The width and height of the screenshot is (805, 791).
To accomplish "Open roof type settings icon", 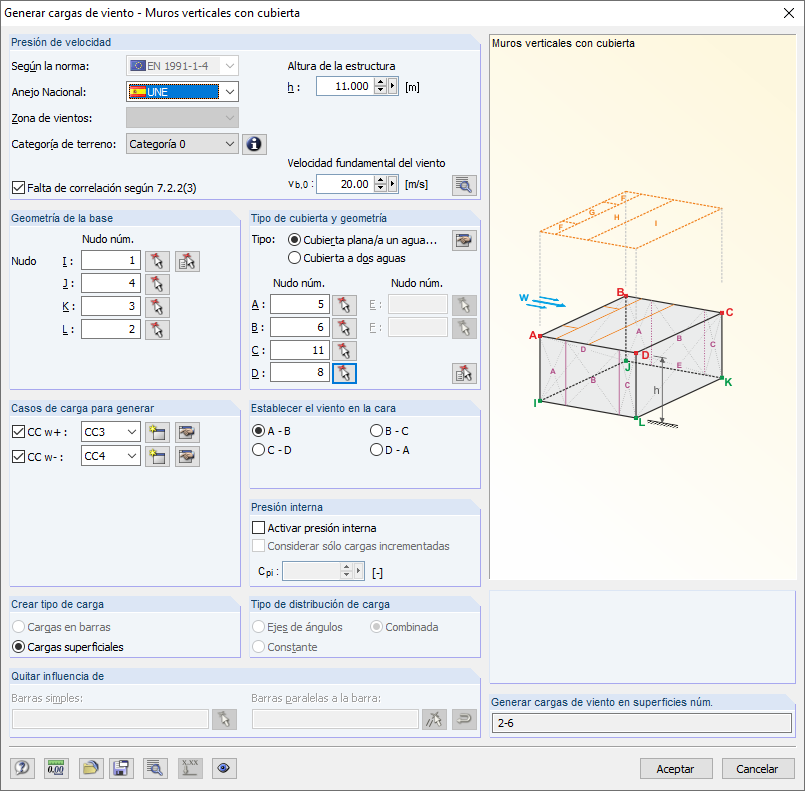I will 464,240.
